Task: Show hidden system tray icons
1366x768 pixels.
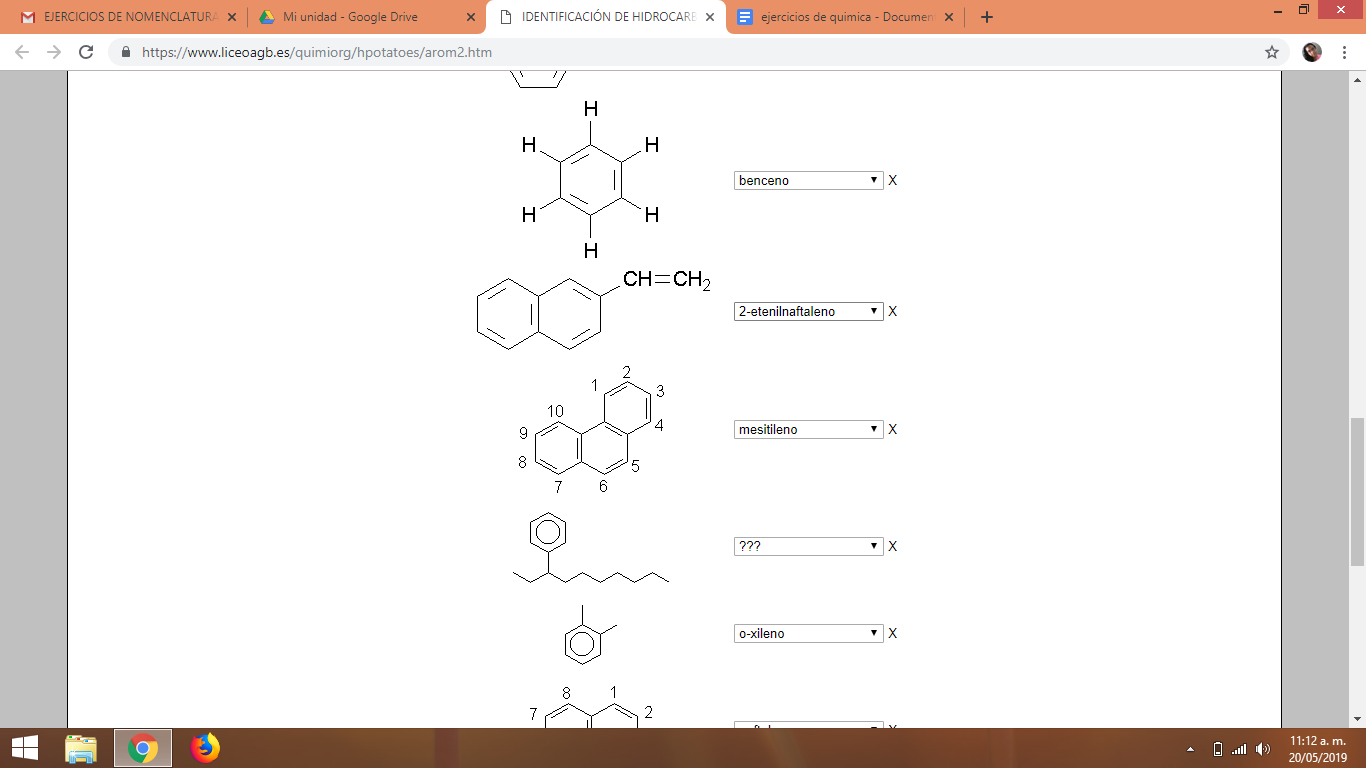Action: (1190, 749)
